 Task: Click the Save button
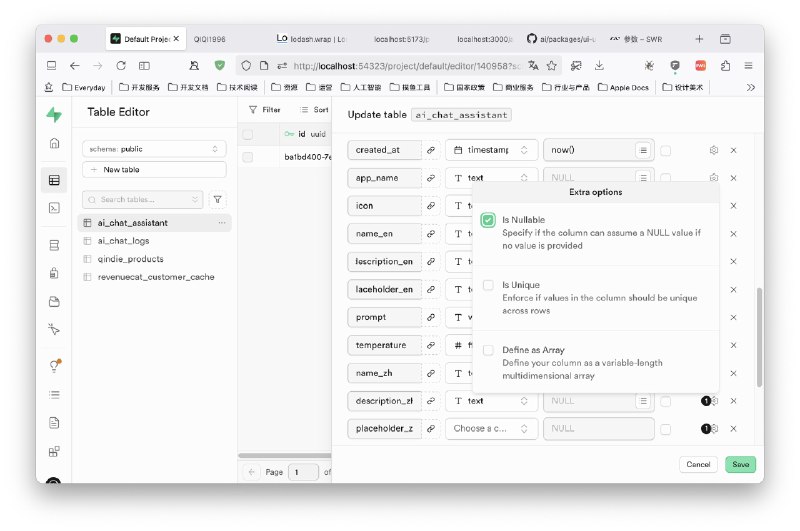[740, 464]
